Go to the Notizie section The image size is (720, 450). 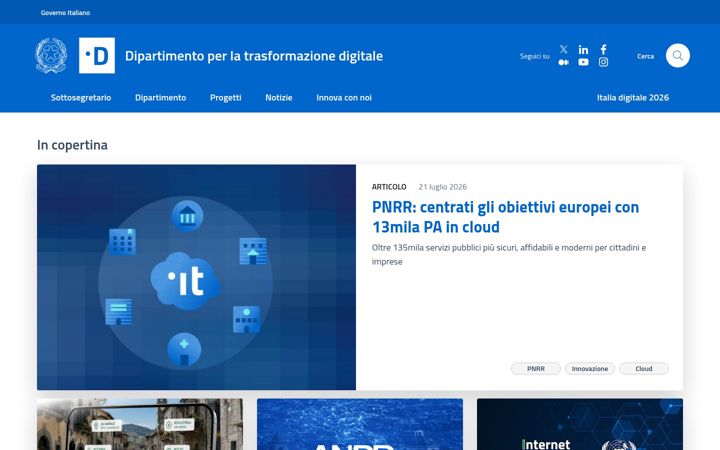point(279,97)
